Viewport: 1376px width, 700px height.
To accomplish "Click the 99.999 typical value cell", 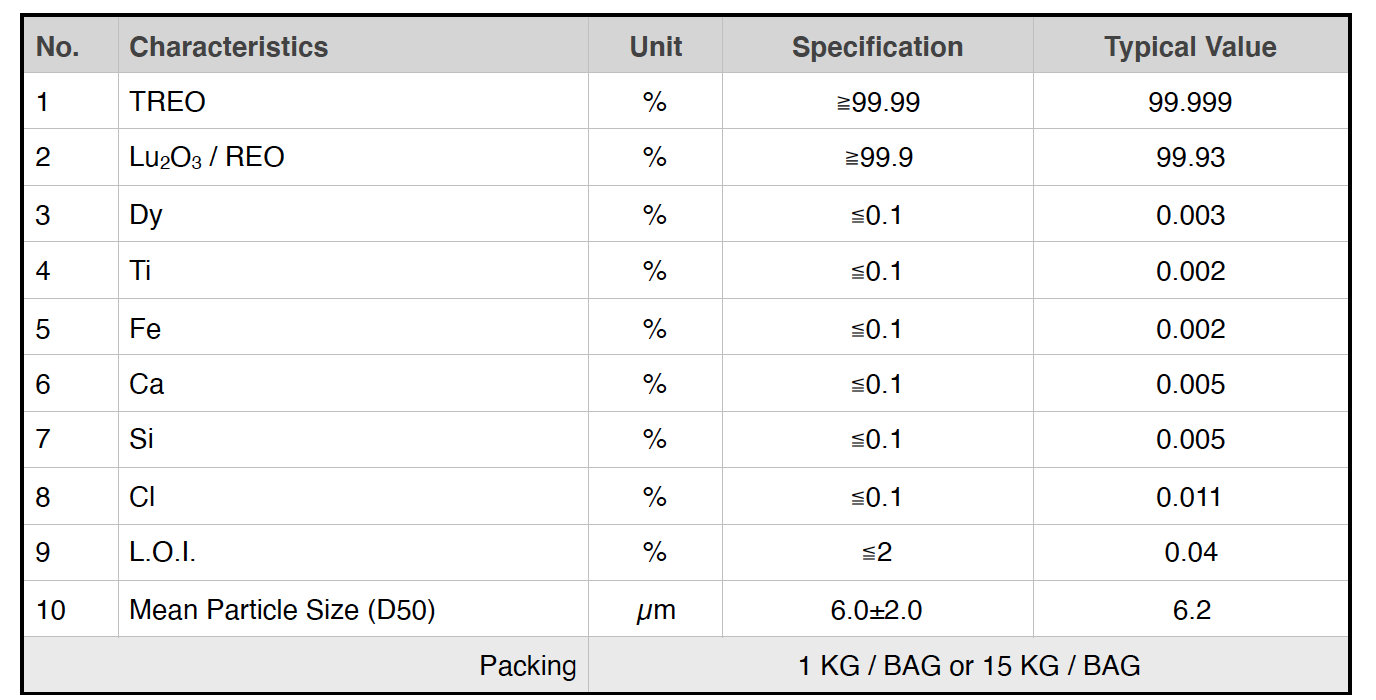I will point(1190,102).
